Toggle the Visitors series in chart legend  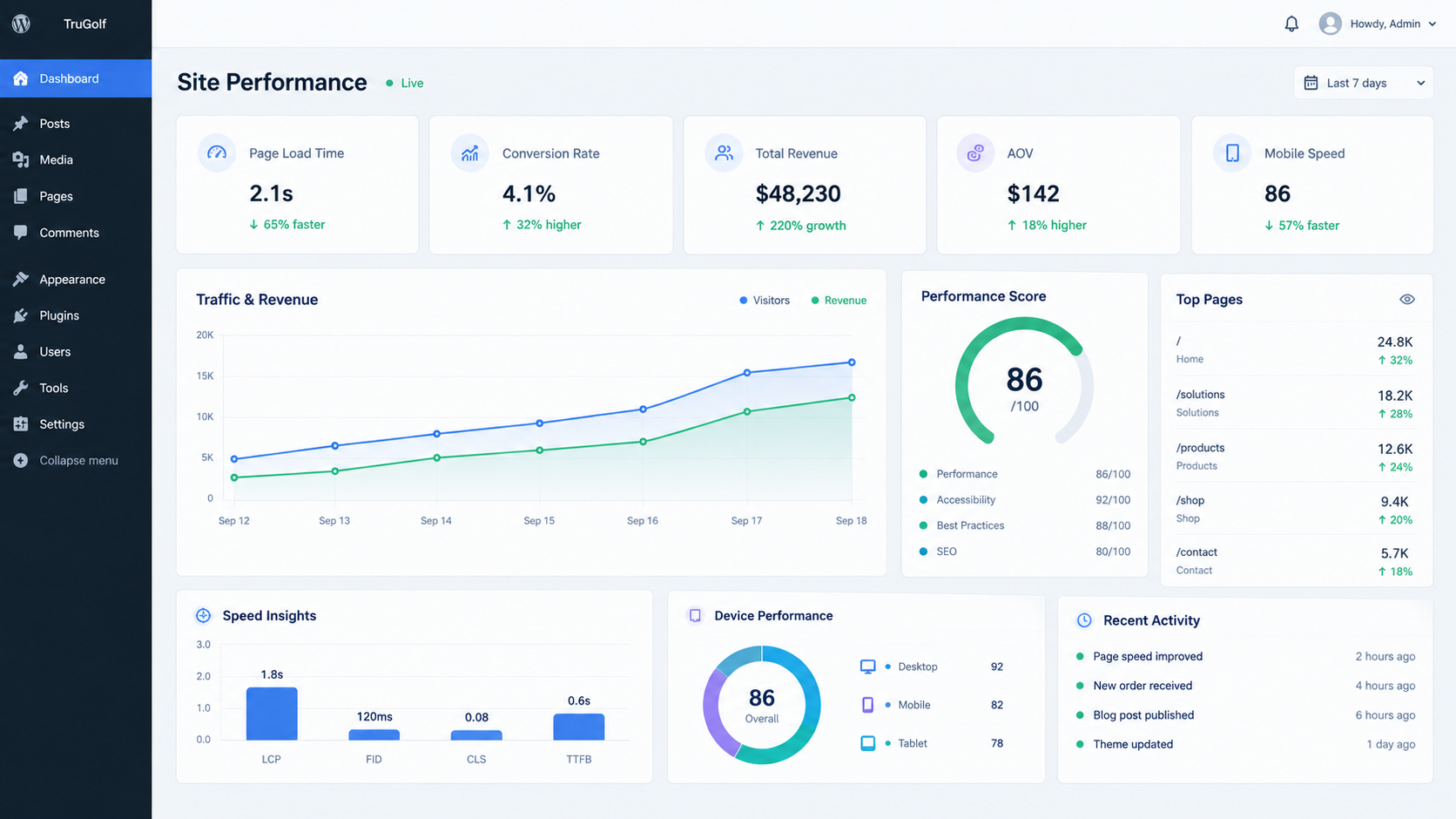coord(765,301)
